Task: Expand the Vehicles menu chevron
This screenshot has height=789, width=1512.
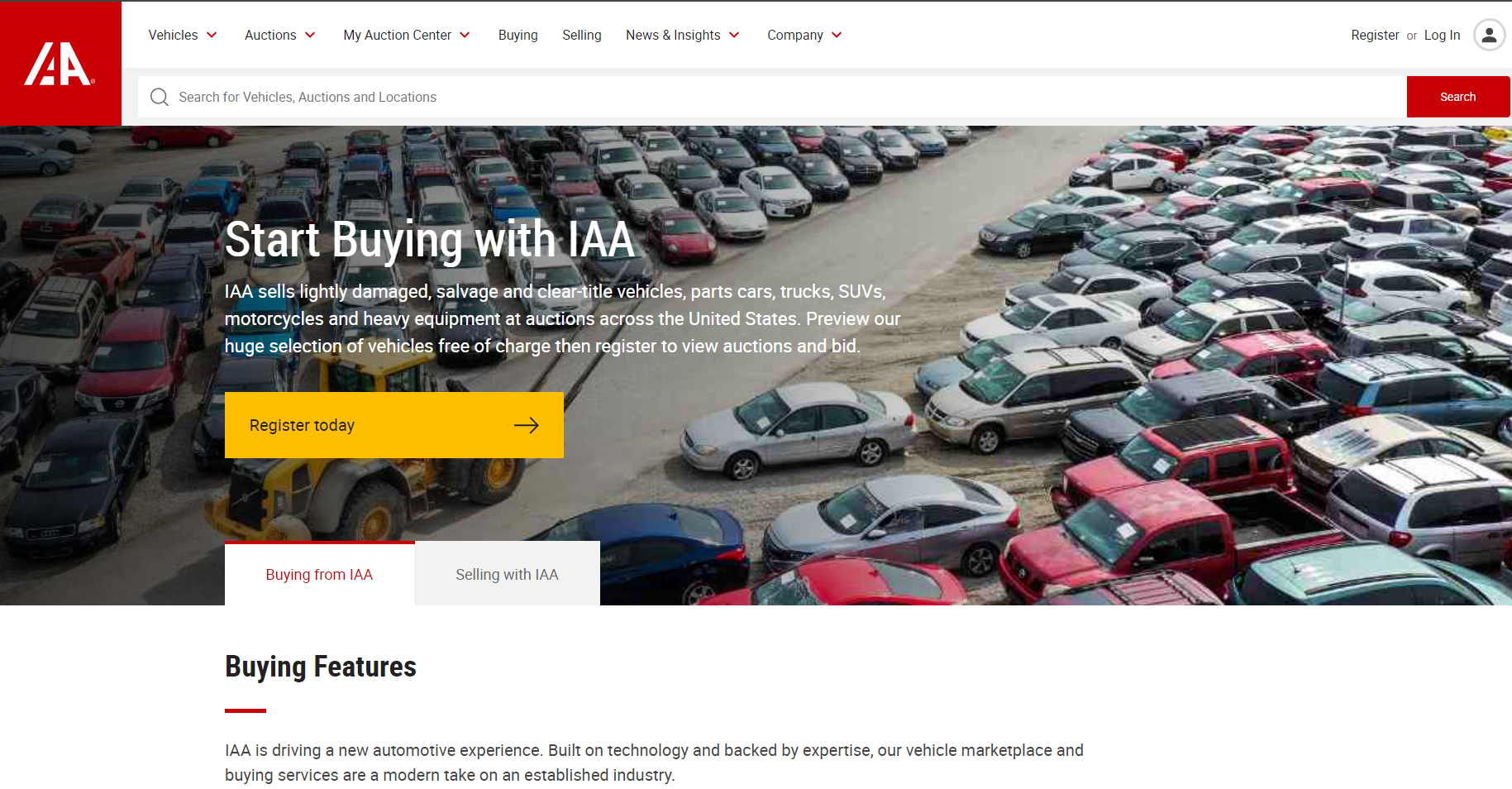Action: 212,35
